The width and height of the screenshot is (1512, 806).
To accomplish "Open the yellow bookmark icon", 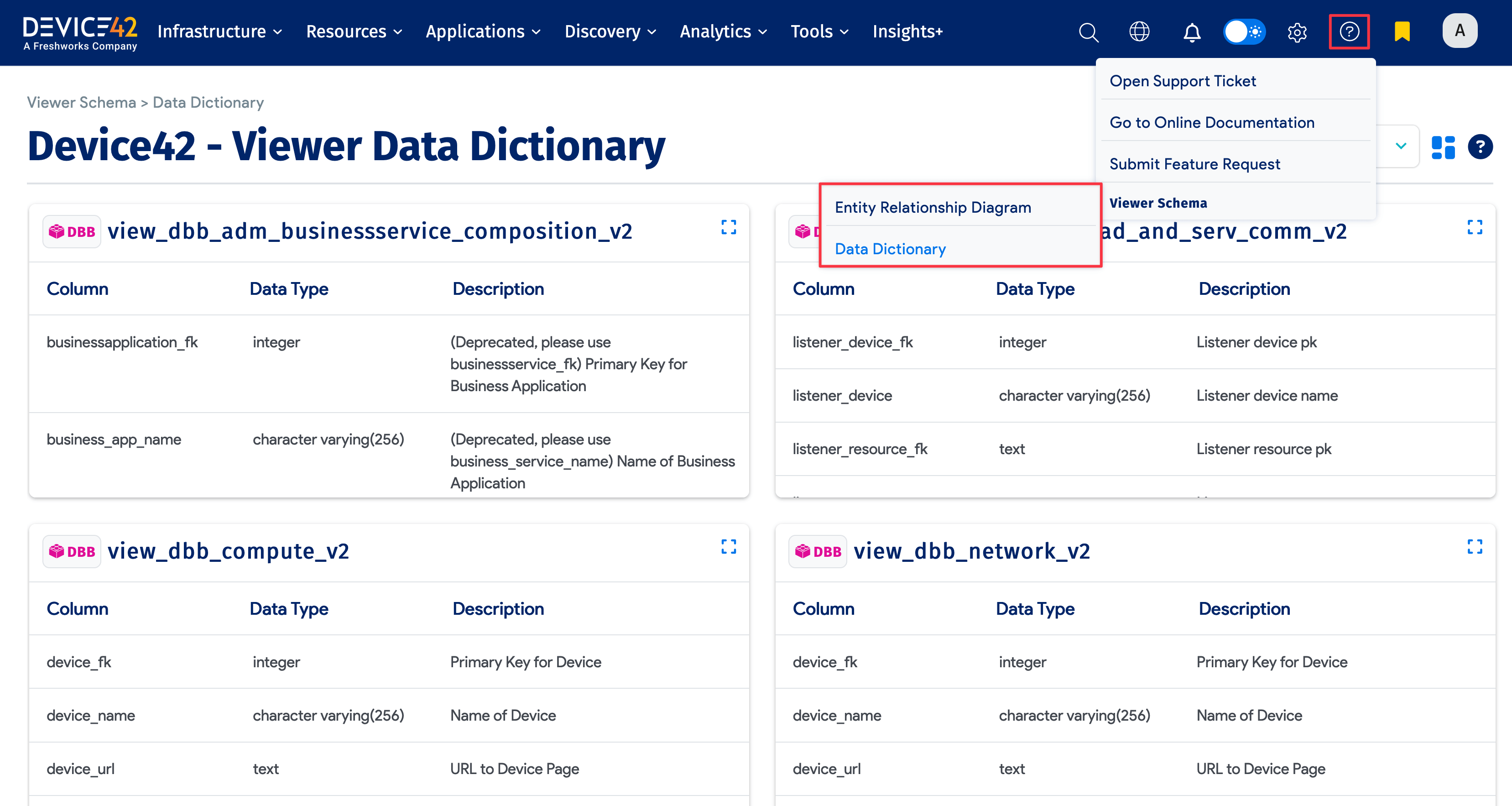I will [1401, 31].
